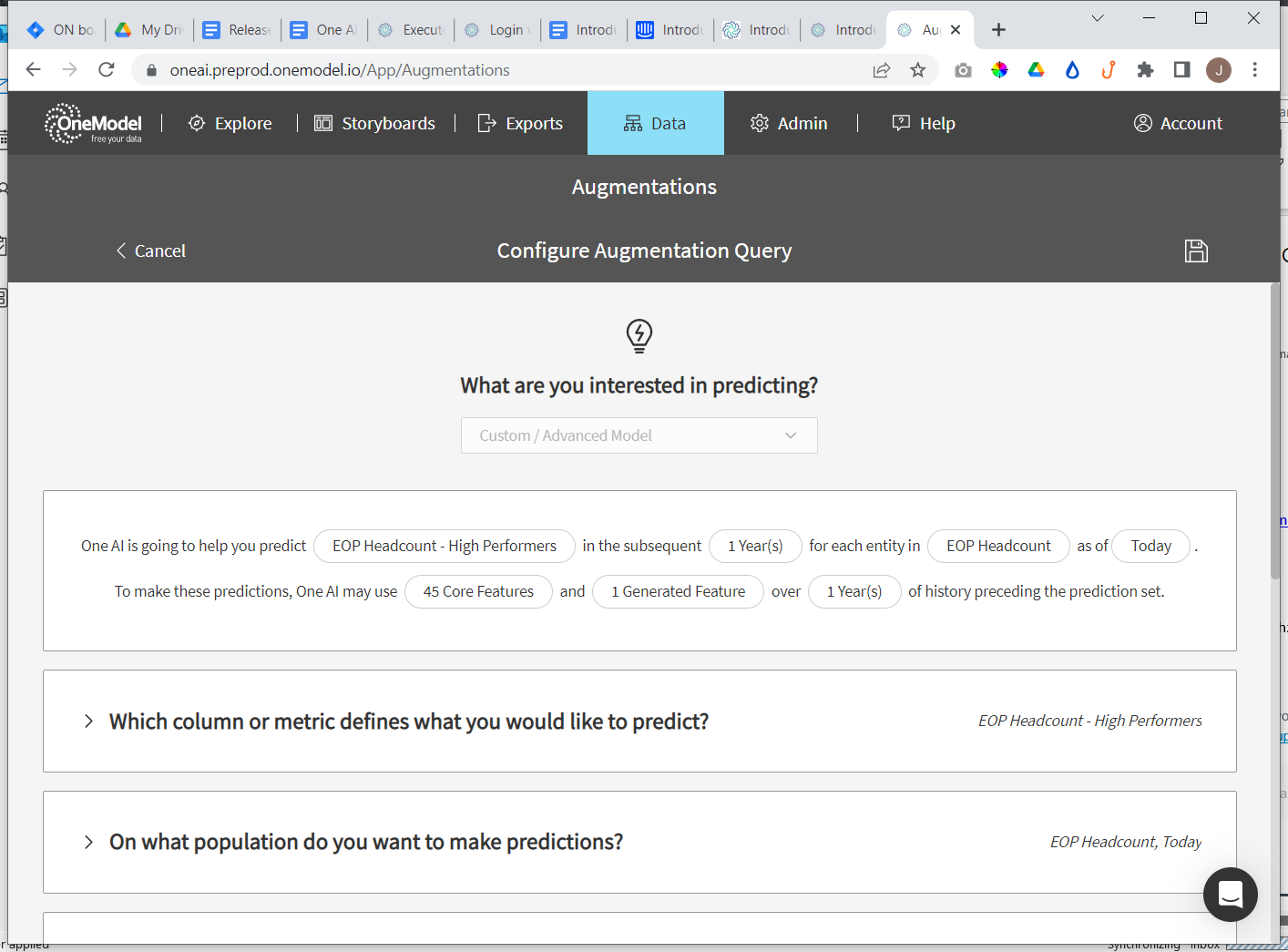Go to the Storyboards menu item
The image size is (1288, 952).
tap(375, 124)
